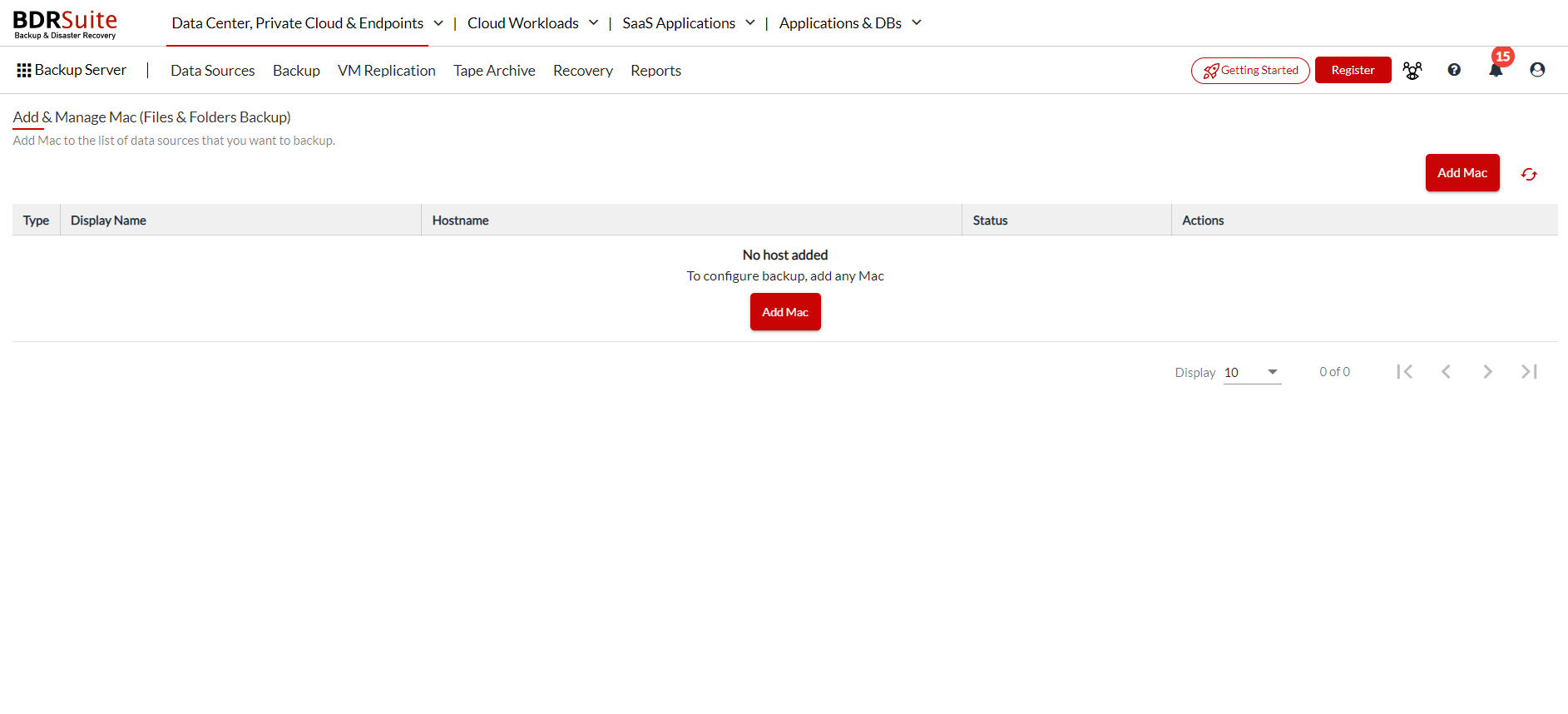Open the VM Replication menu

[387, 71]
